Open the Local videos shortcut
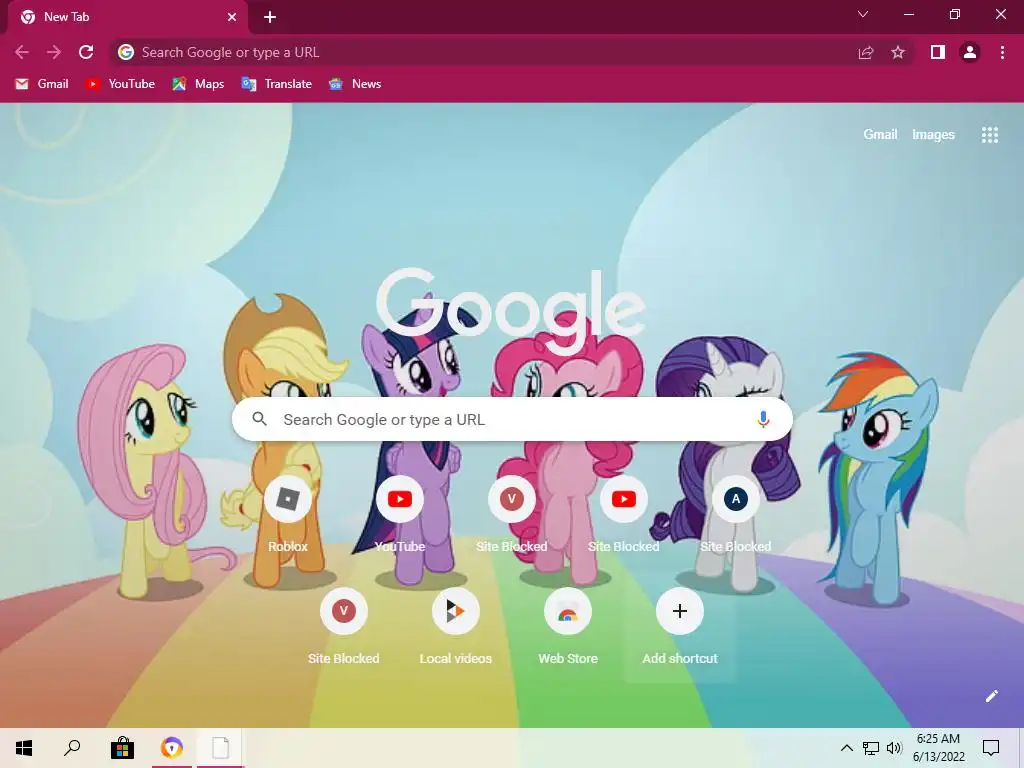The height and width of the screenshot is (768, 1024). click(x=456, y=627)
